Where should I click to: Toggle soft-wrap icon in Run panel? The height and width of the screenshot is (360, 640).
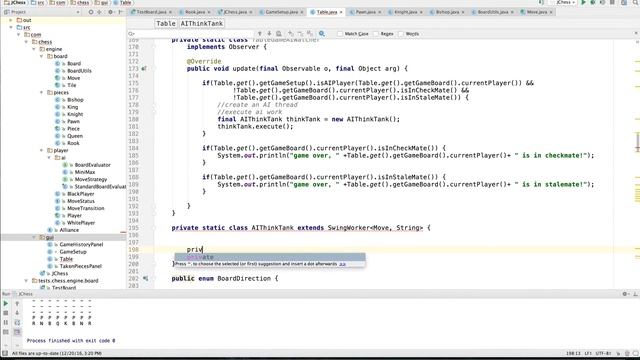17,322
